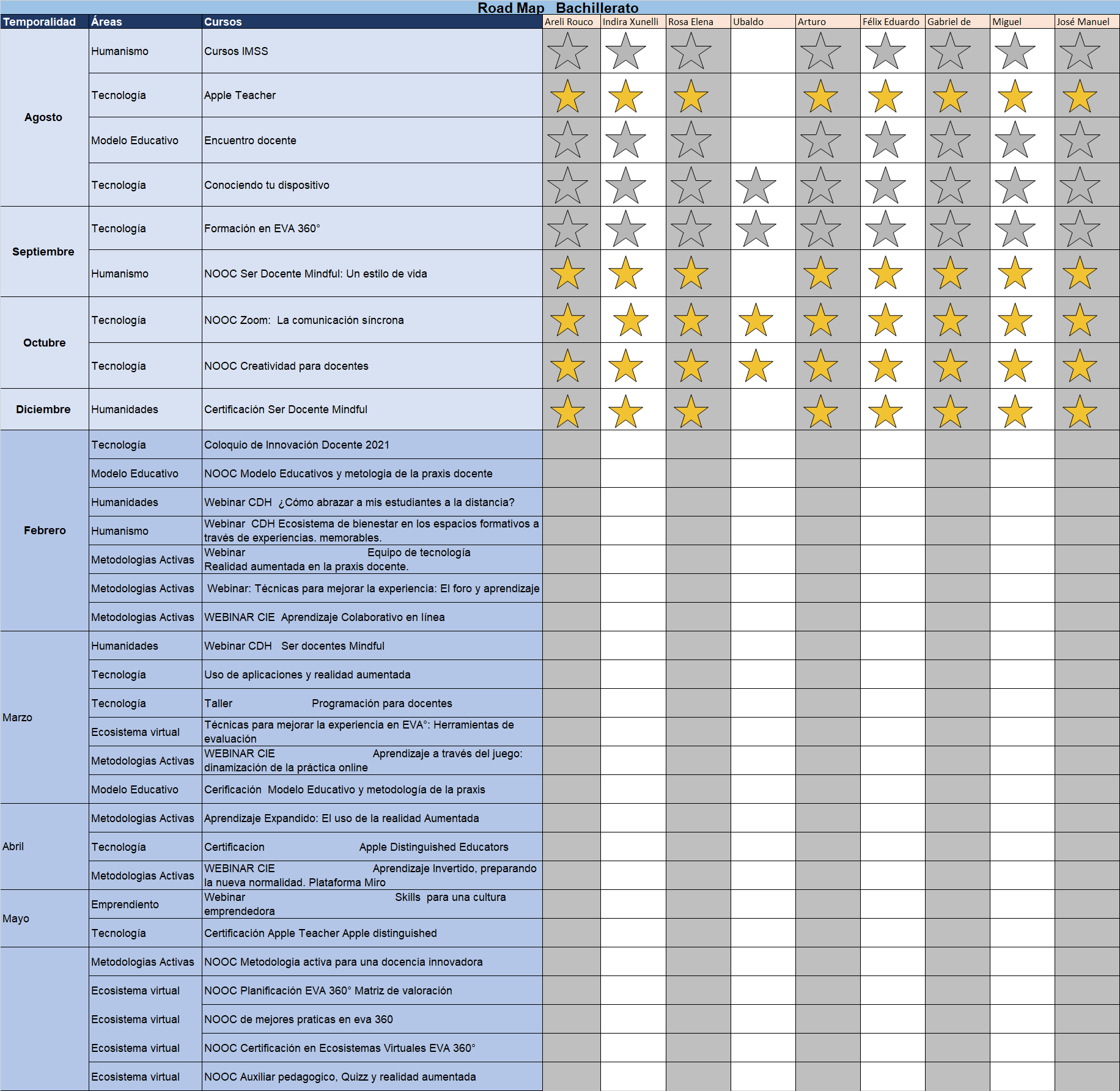Select the Coloquio de Innovación Docente 2021 cell
This screenshot has width=1120, height=1091.
click(x=372, y=445)
